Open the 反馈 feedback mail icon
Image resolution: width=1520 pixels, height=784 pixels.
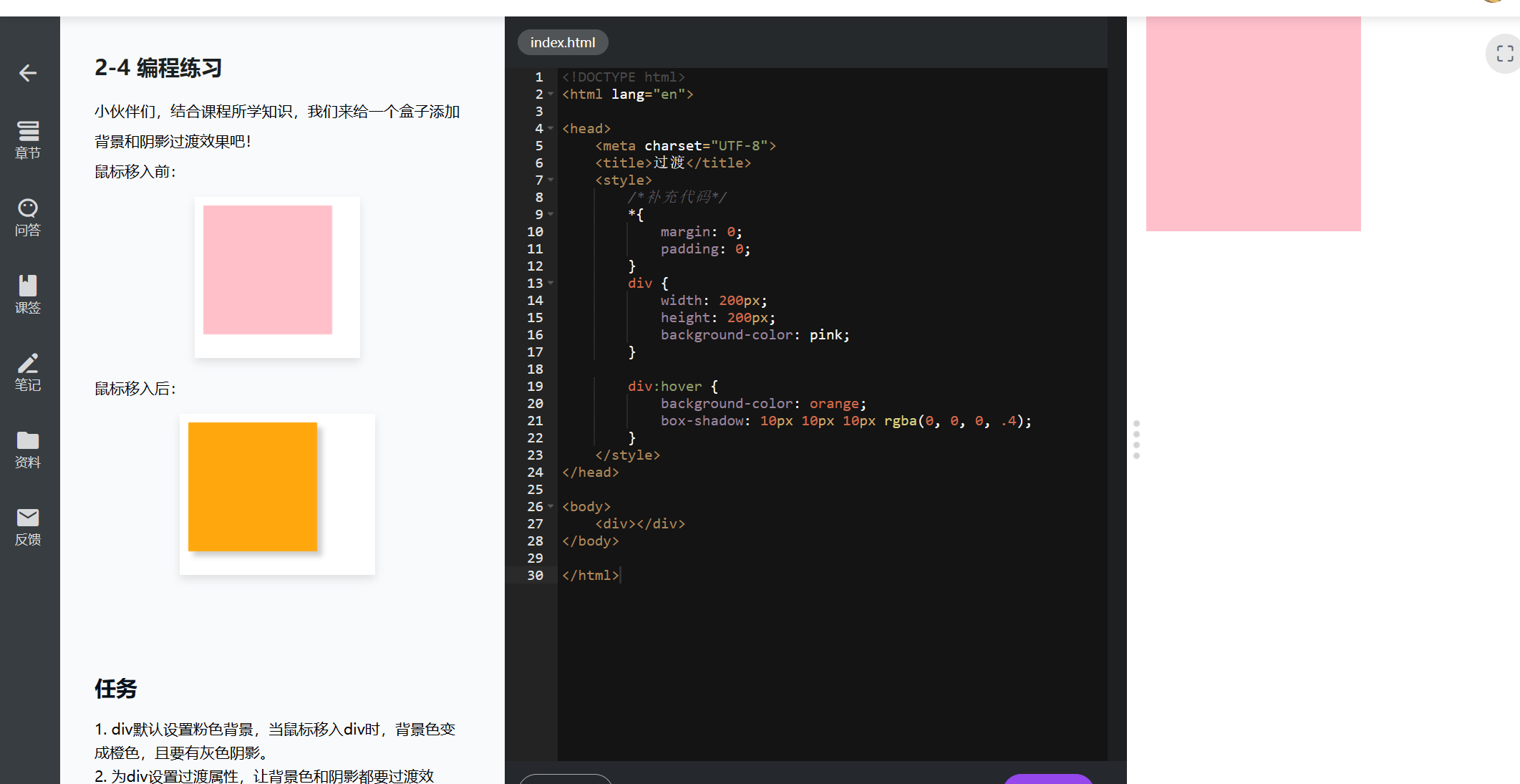pyautogui.click(x=28, y=526)
